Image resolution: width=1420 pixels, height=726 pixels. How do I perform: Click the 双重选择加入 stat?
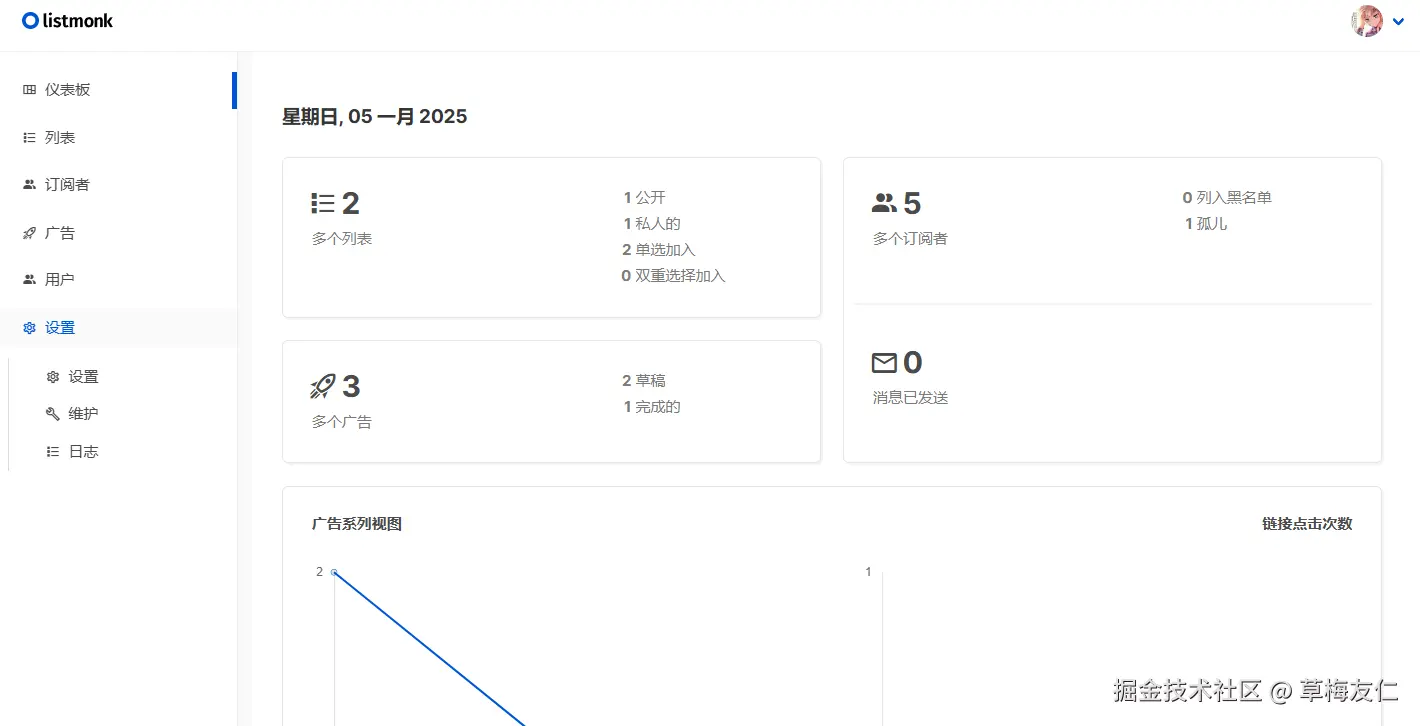point(673,276)
